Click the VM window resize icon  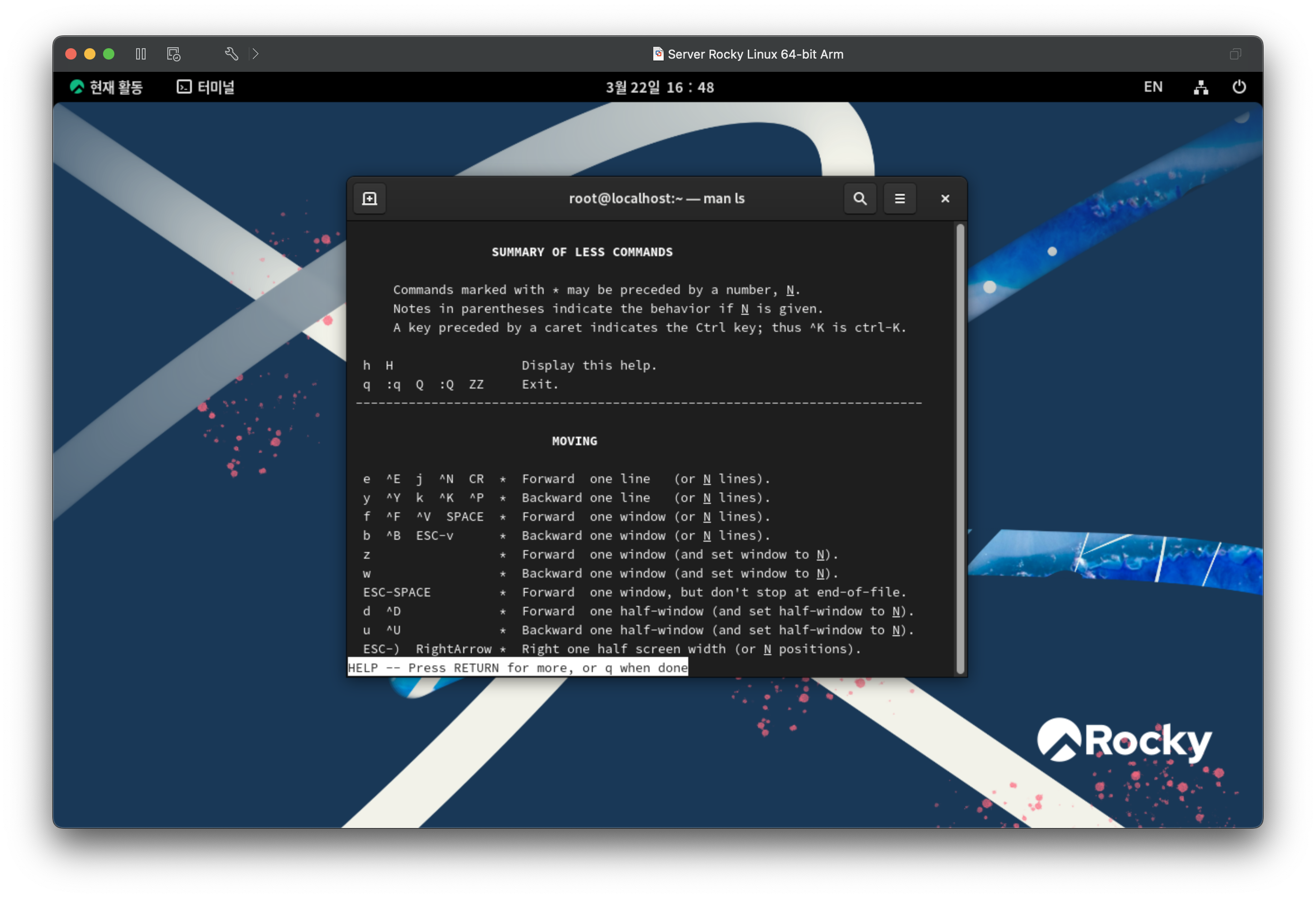[x=1235, y=54]
